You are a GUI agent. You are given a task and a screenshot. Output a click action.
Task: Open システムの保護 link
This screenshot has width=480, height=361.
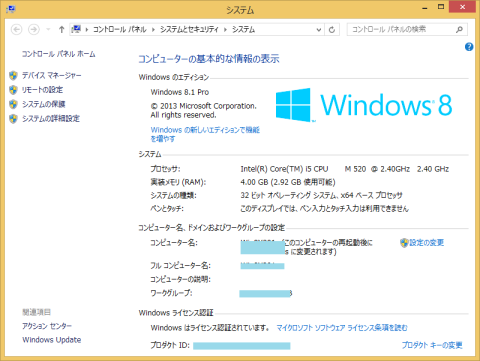[44, 104]
